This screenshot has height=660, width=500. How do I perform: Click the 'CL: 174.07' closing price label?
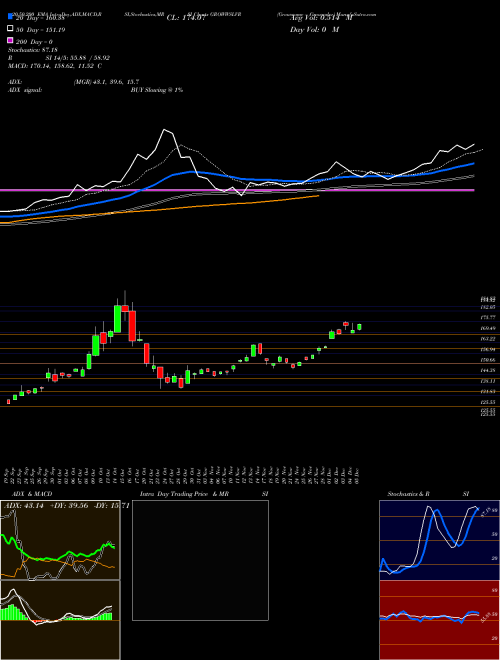tap(186, 18)
